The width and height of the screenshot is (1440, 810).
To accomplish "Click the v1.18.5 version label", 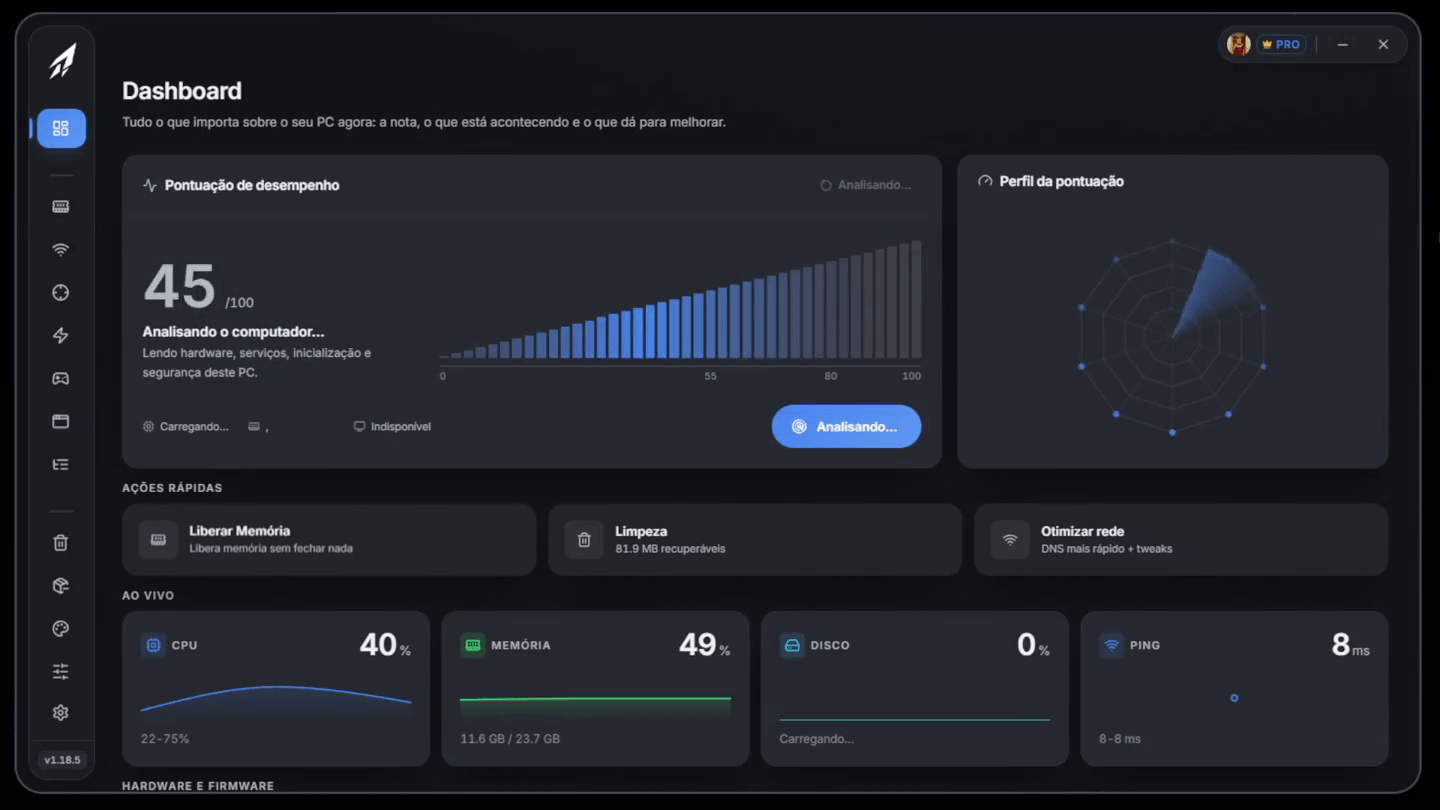I will (62, 760).
